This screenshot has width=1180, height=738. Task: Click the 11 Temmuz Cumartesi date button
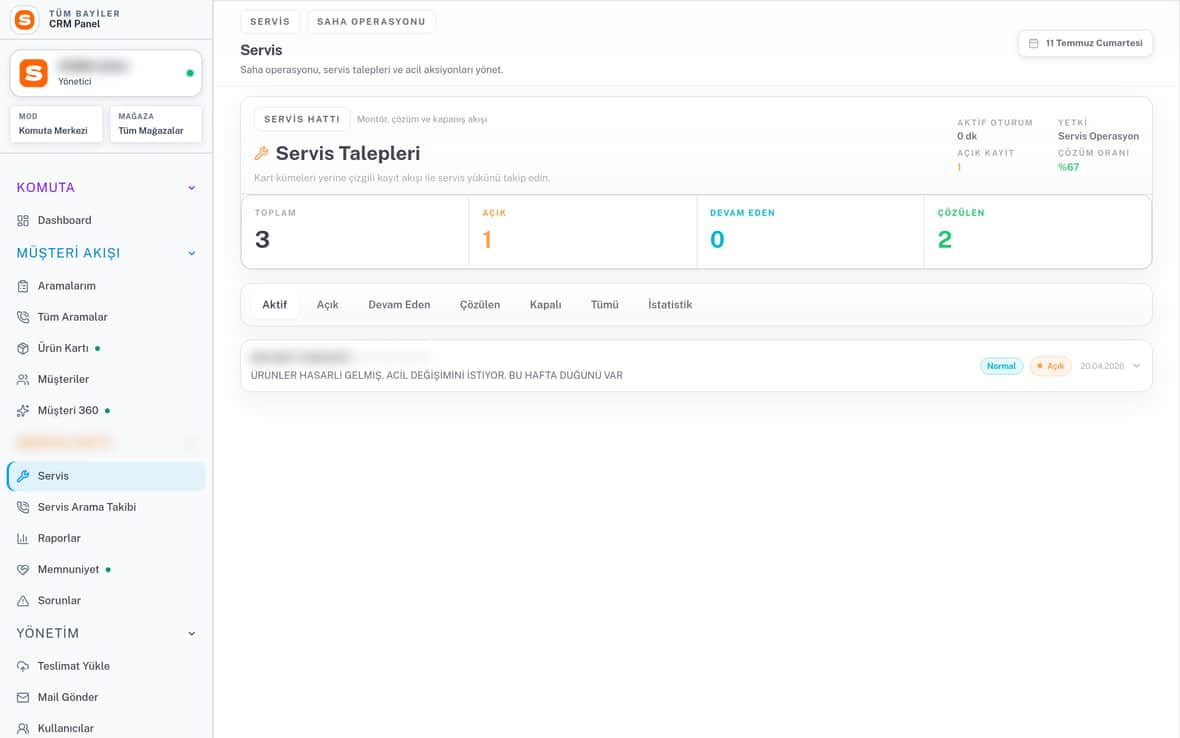point(1086,43)
